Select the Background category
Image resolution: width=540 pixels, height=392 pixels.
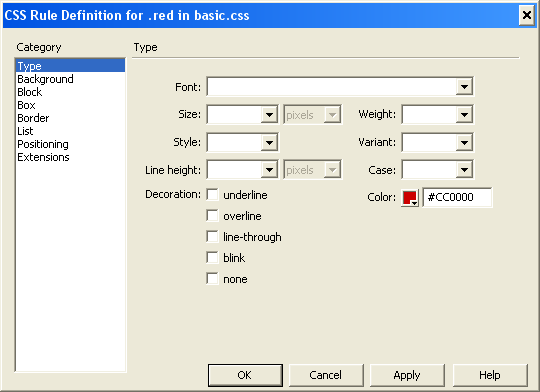[x=70, y=79]
